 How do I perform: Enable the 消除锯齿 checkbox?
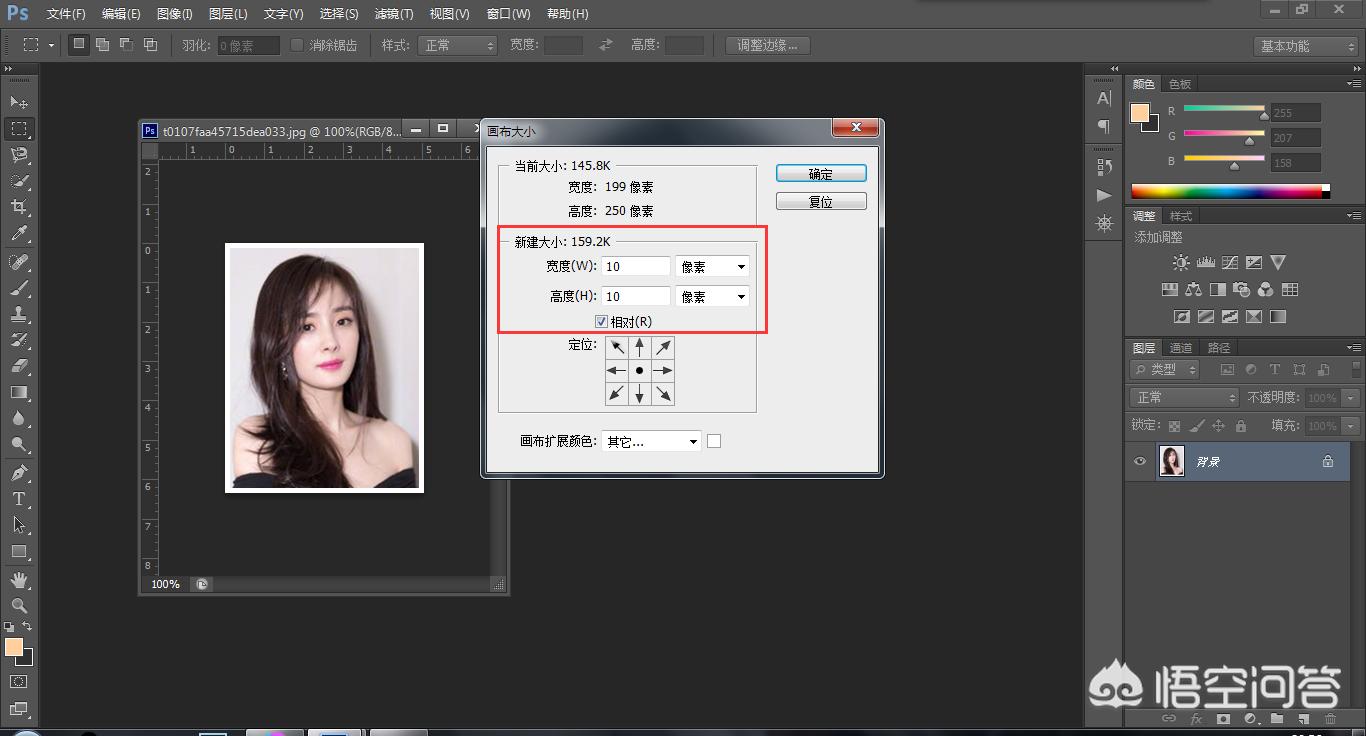pos(297,44)
